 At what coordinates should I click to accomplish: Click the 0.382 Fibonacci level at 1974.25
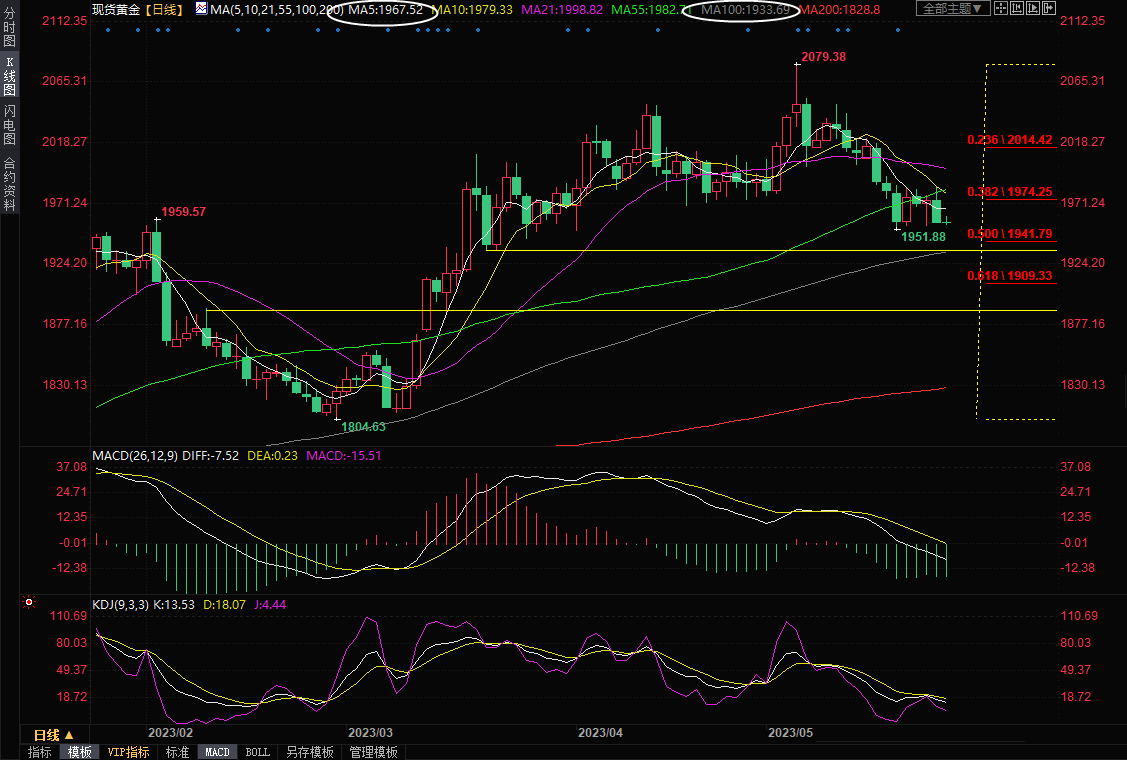point(1010,191)
